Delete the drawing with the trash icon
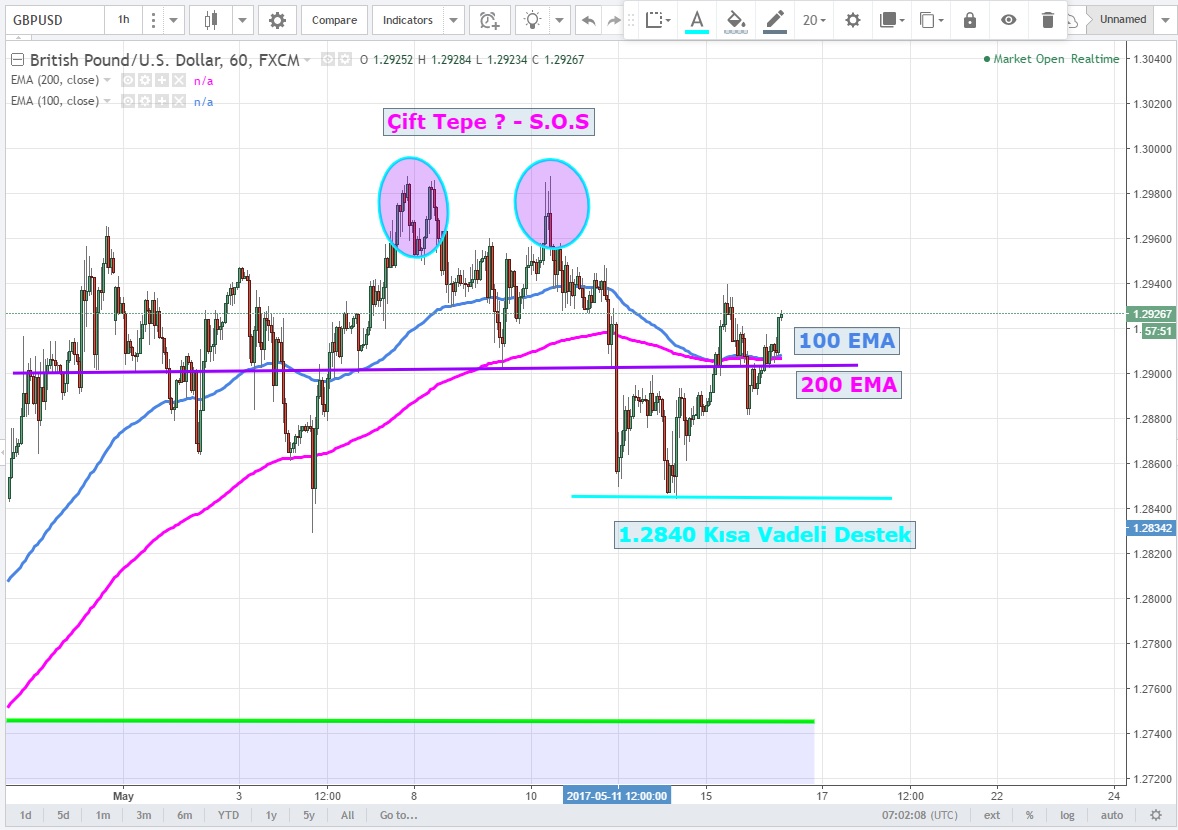This screenshot has width=1178, height=830. 1047,20
